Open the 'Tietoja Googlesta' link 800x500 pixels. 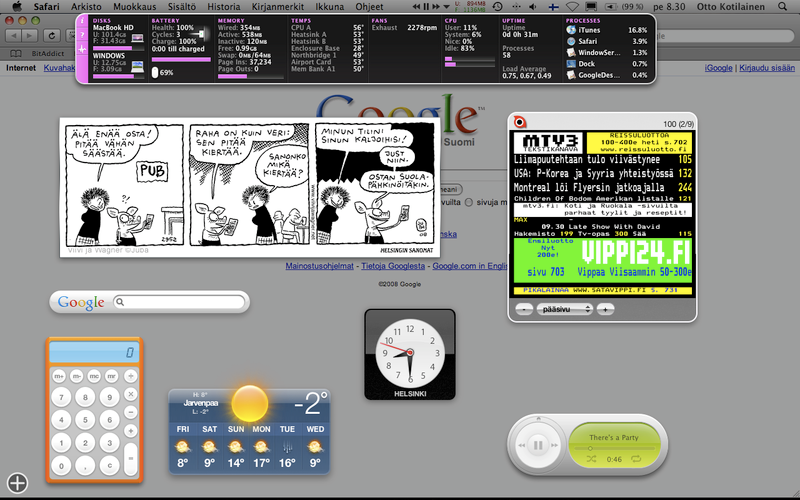pos(393,266)
